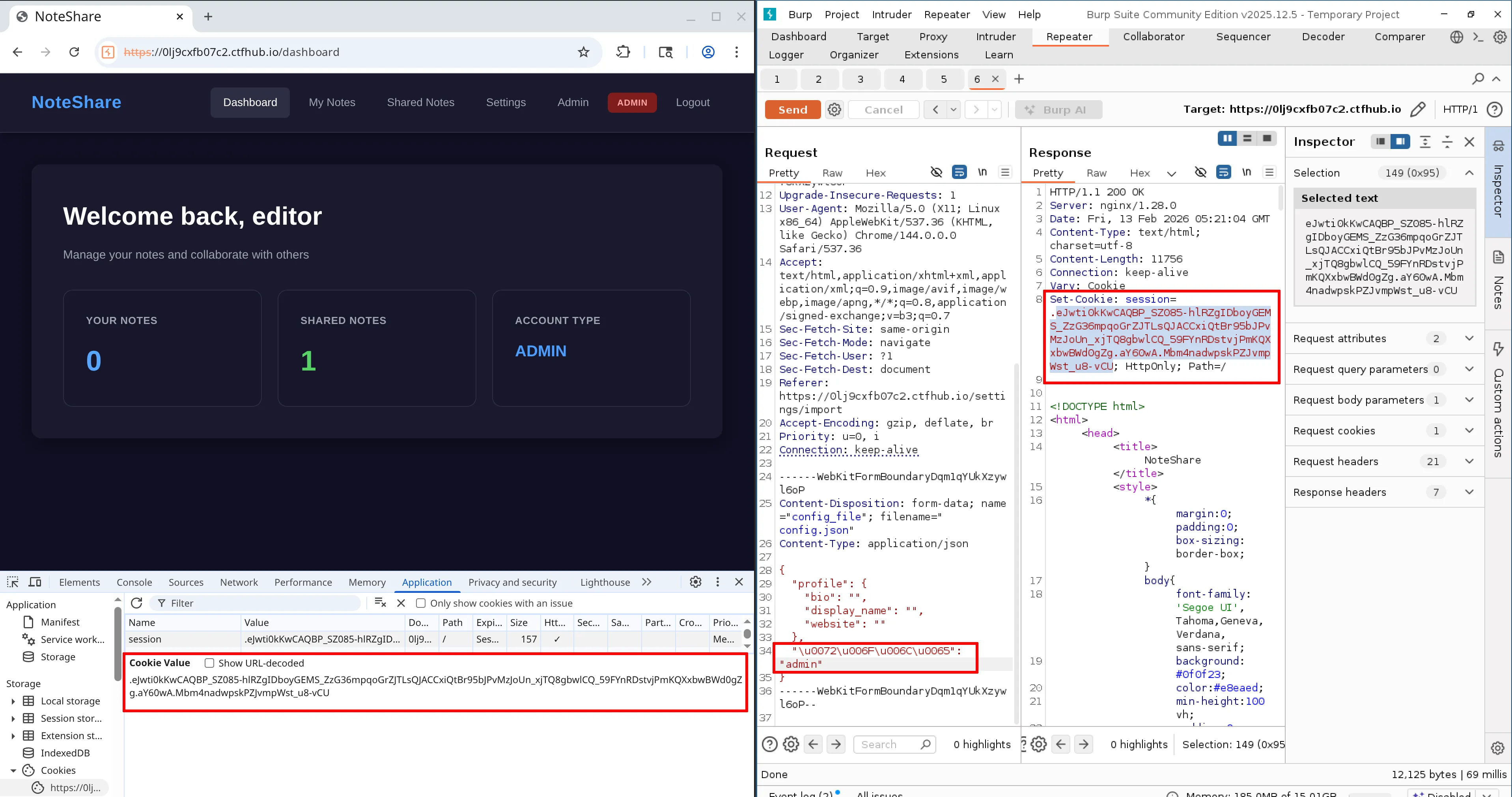This screenshot has width=1512, height=797.
Task: Expand Local storage in the Application sidebar
Action: (13, 701)
